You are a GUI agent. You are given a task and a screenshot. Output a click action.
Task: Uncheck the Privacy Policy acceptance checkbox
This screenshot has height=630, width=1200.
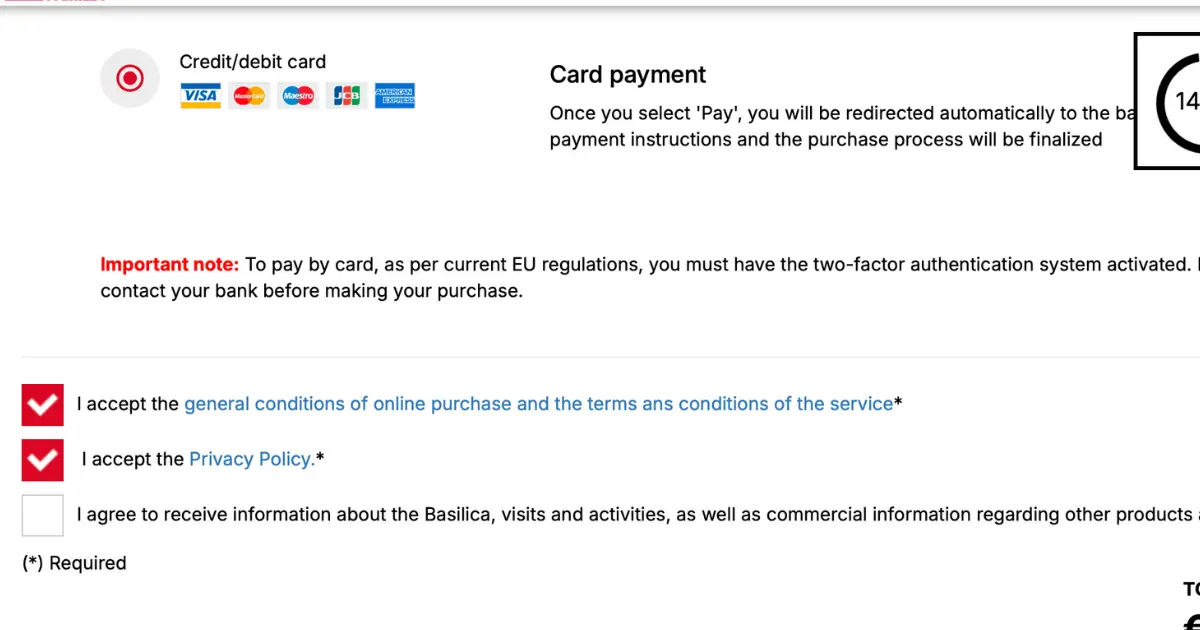point(43,460)
